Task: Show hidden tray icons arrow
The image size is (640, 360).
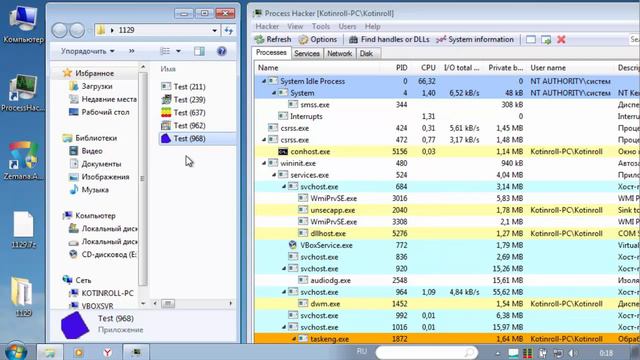Action: tap(497, 353)
